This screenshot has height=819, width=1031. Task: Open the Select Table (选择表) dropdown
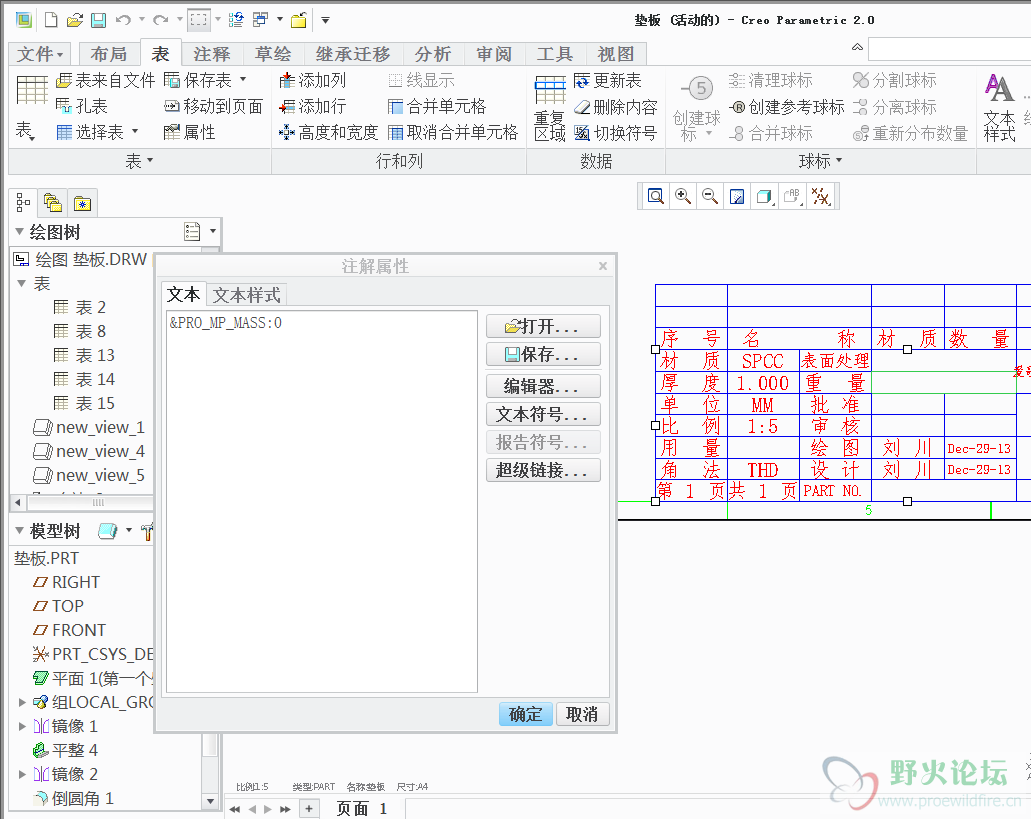click(x=135, y=132)
